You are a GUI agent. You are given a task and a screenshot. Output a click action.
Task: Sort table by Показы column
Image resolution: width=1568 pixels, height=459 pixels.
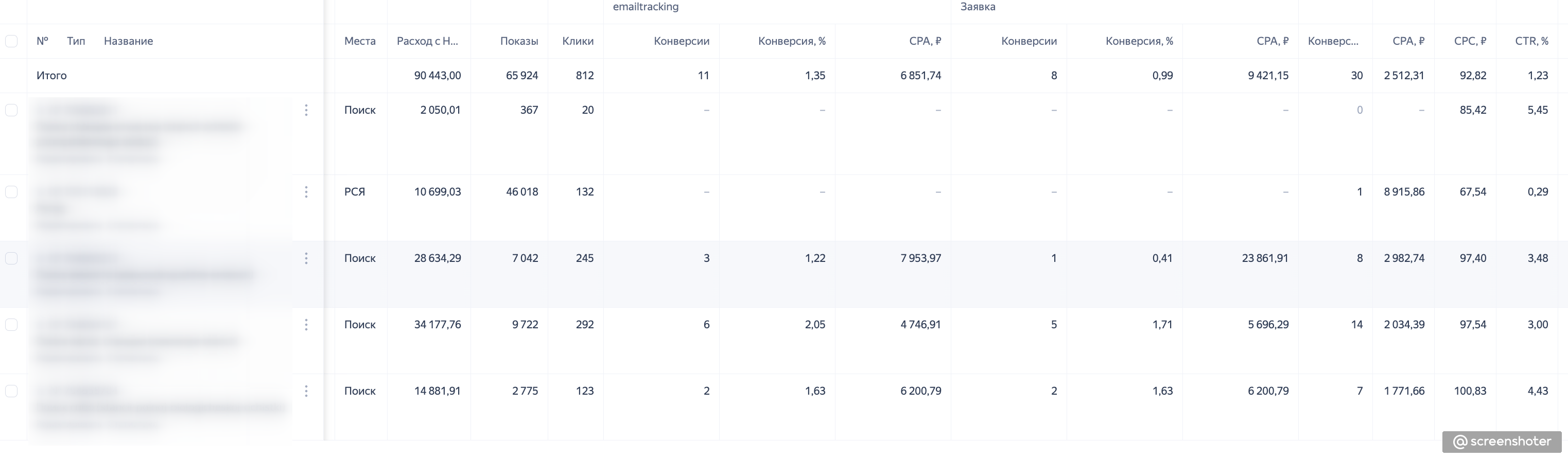(518, 41)
